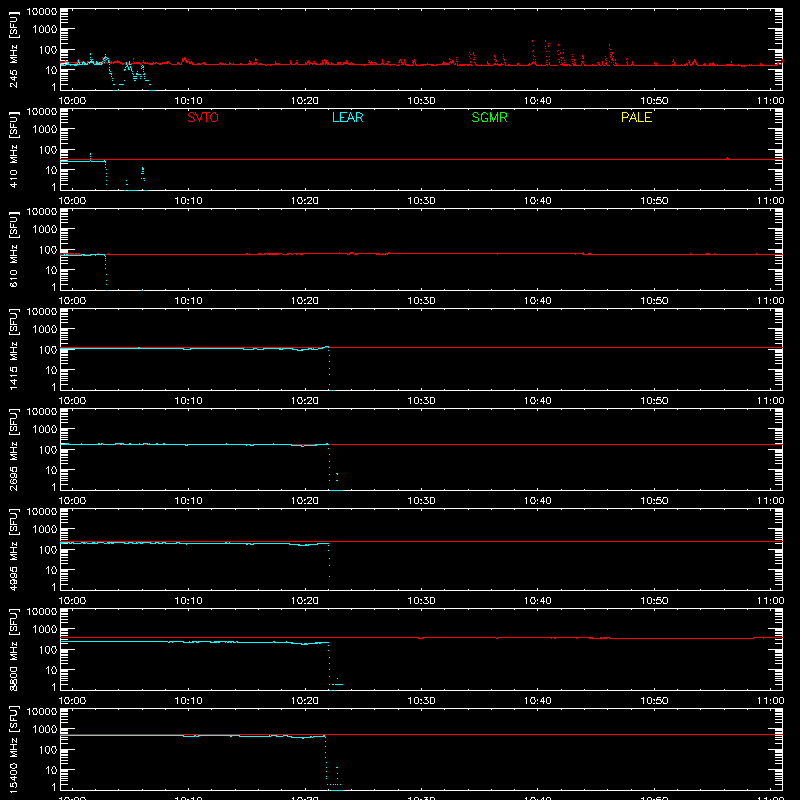Screen dimensions: 800x800
Task: Click the 10:20 tick label below 2695 MHz plot
Action: coord(305,501)
